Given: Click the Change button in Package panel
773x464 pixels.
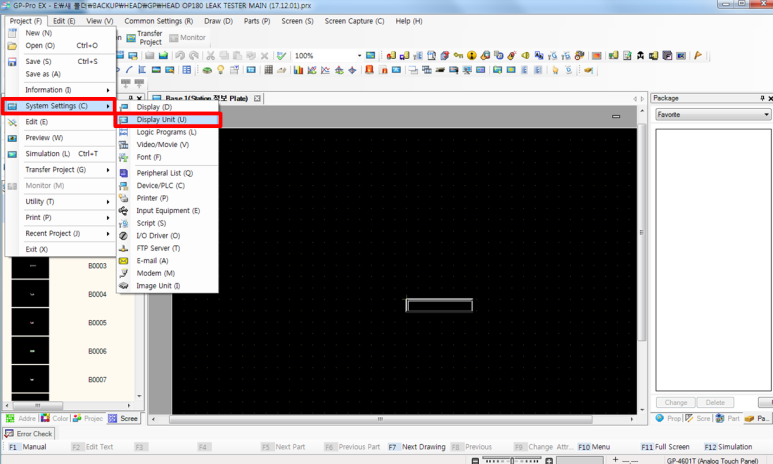Looking at the screenshot, I should tap(675, 402).
